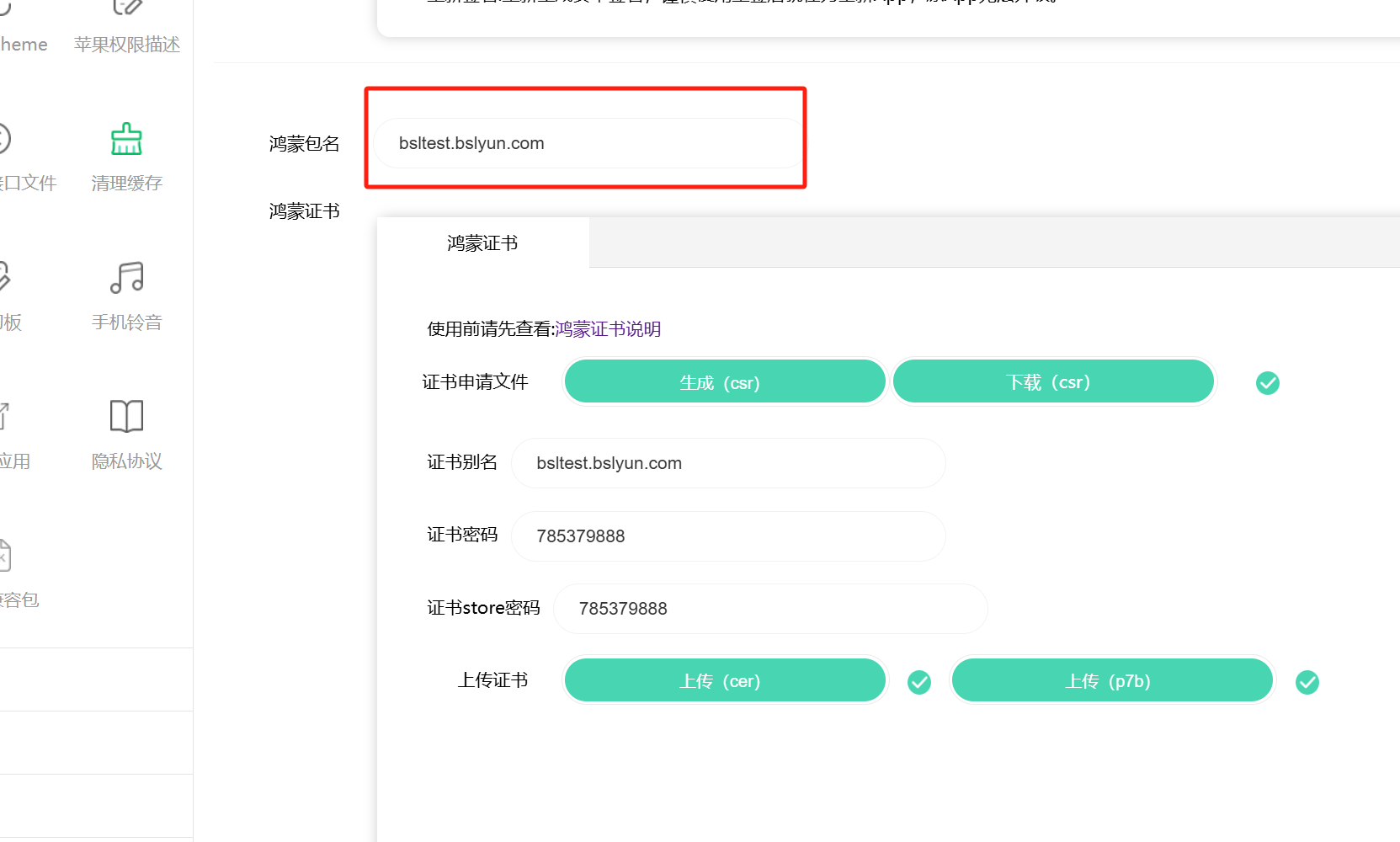Open the 应用 sidebar item
Viewport: 1400px width, 842px height.
15,461
